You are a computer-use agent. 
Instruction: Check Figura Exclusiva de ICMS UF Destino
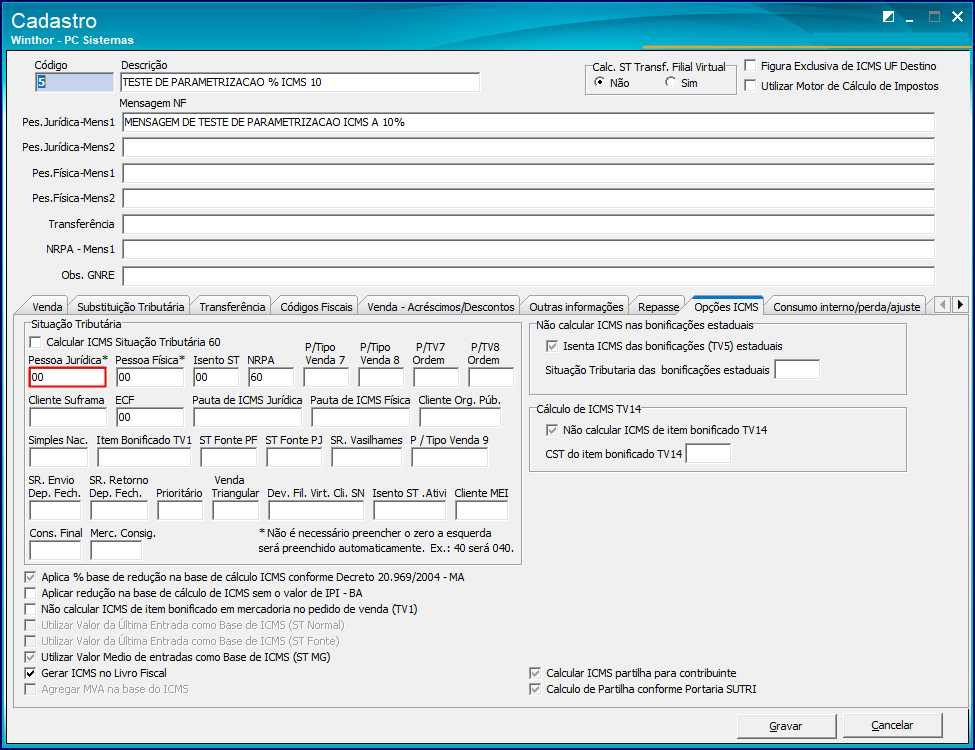[751, 65]
